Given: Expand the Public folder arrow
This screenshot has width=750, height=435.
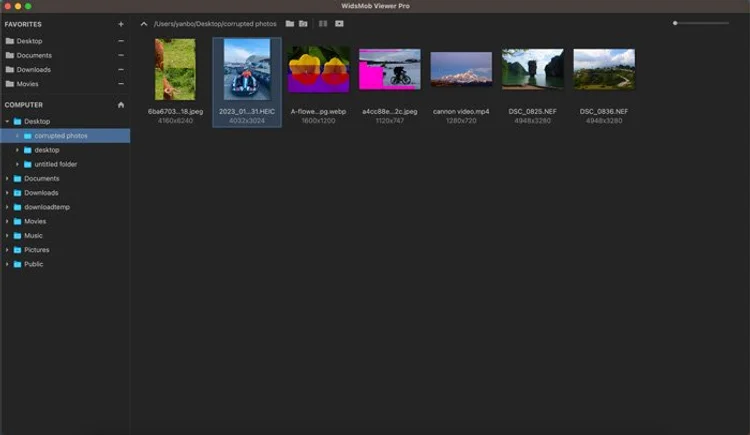Looking at the screenshot, I should pyautogui.click(x=7, y=264).
